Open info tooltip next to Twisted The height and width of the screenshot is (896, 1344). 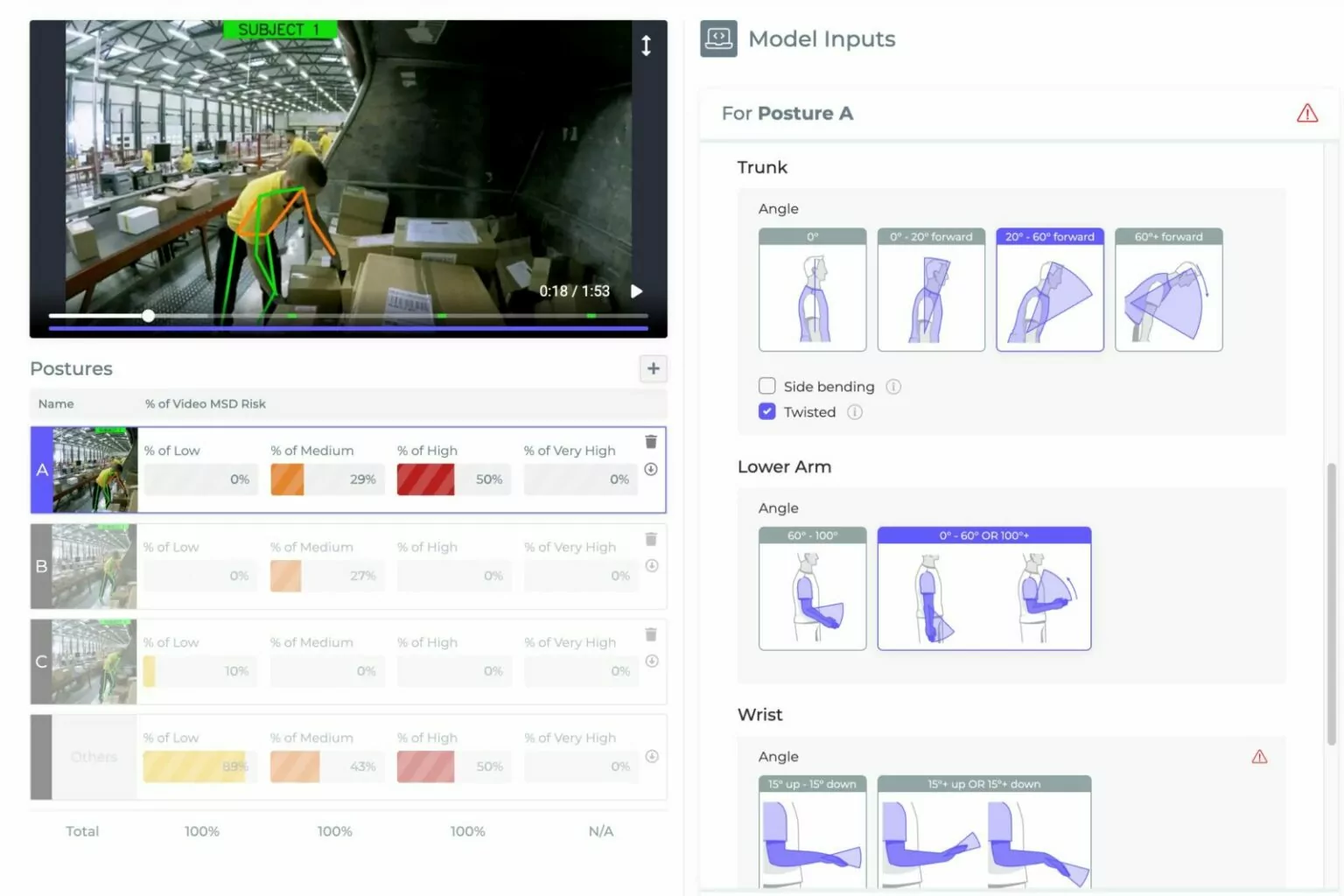(x=855, y=412)
